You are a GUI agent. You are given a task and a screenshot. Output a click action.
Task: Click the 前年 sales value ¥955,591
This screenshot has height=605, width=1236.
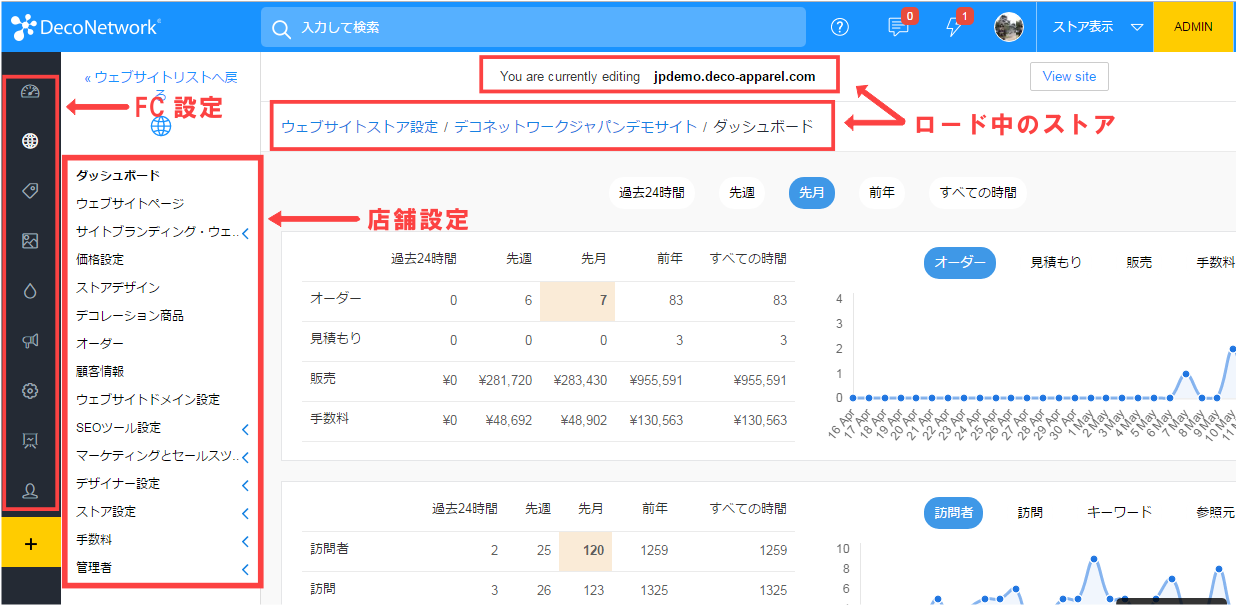656,380
